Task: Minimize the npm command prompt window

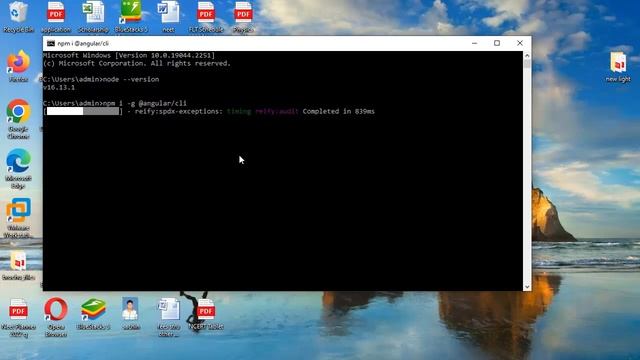Action: [474, 43]
